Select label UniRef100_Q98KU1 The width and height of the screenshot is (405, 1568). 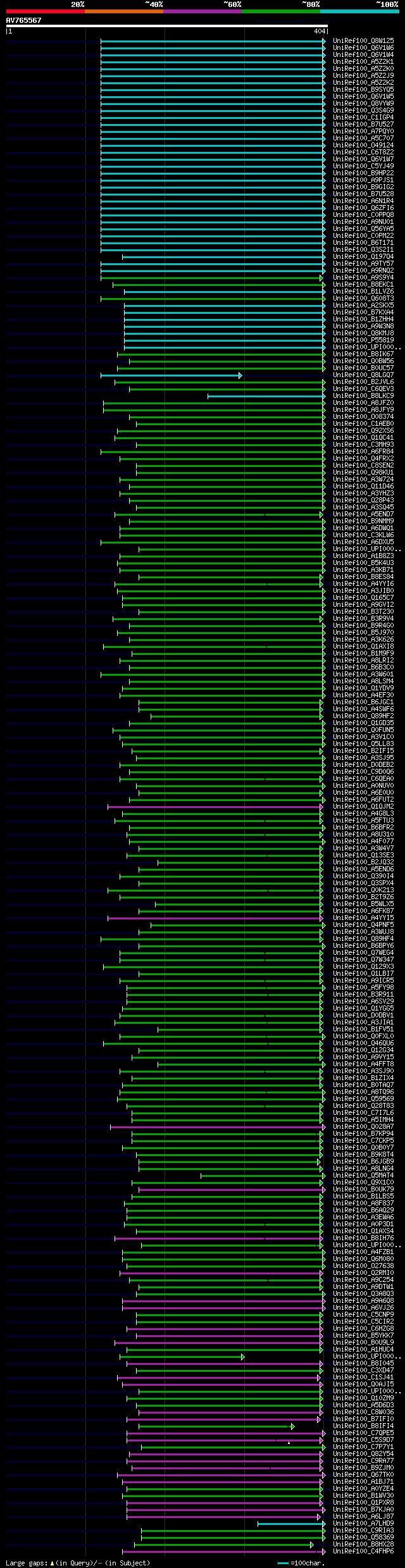tap(363, 472)
